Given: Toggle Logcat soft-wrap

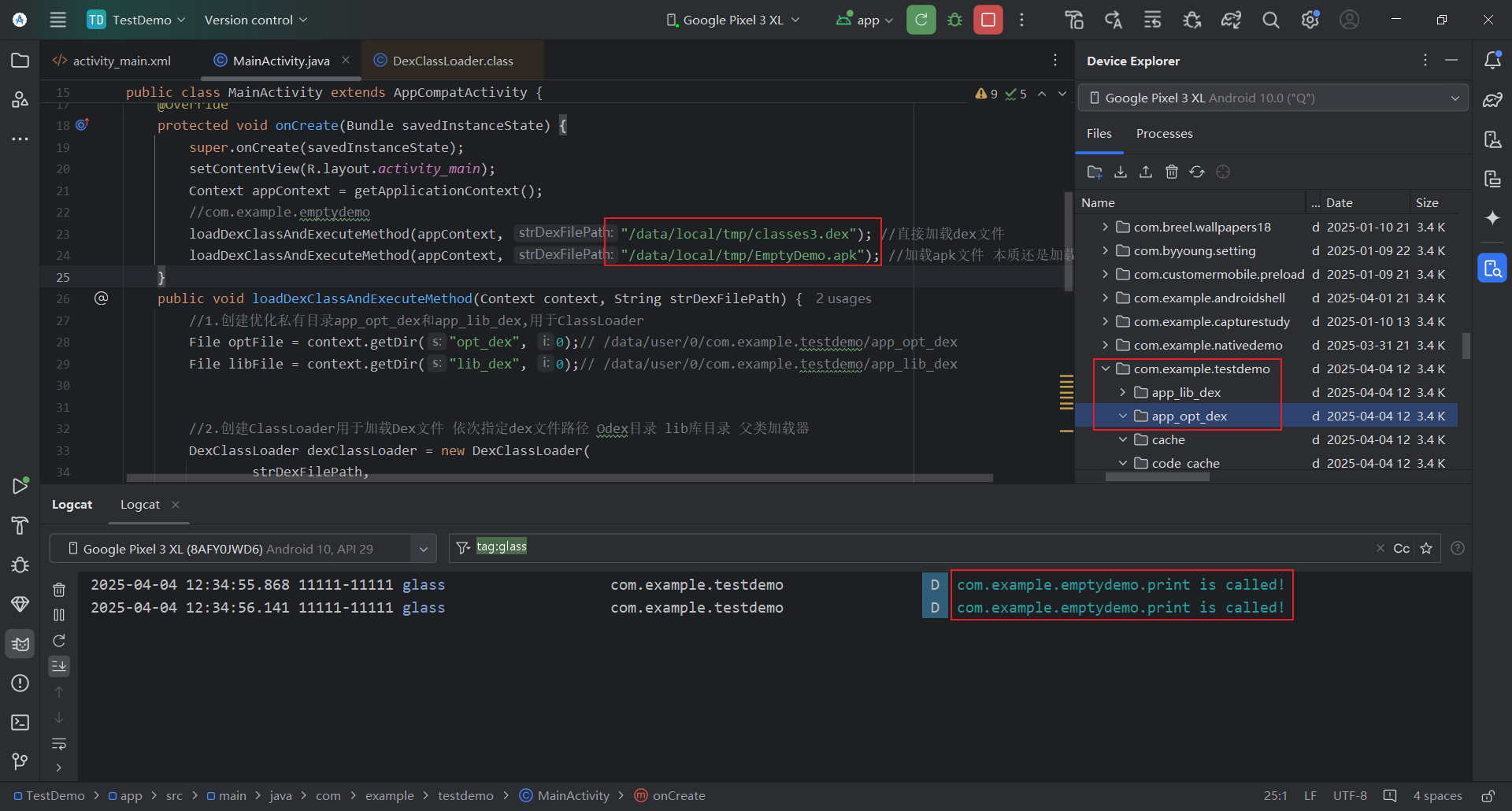Looking at the screenshot, I should click(59, 743).
